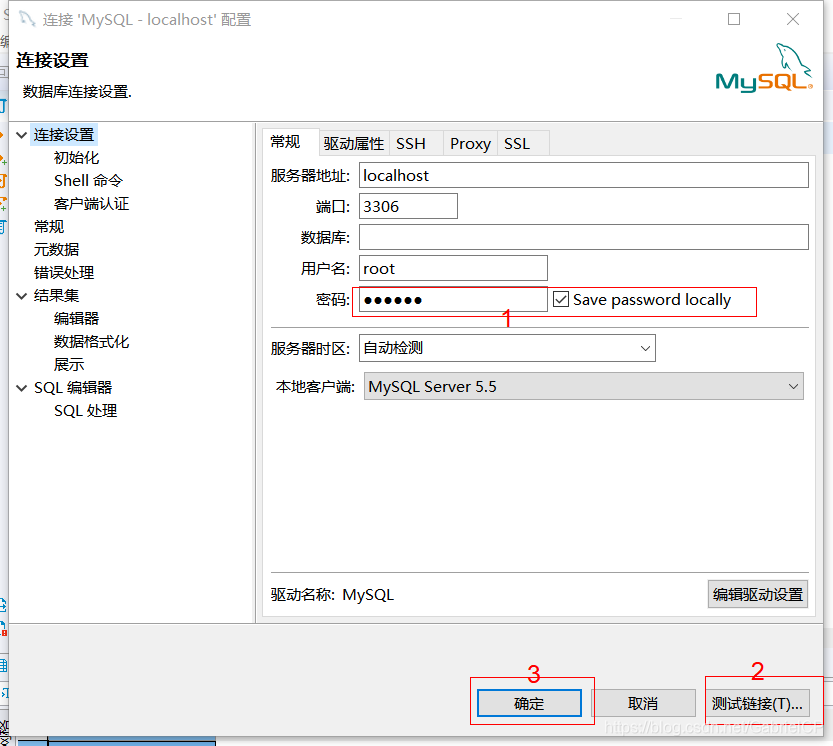Select 展示 in the tree
Image resolution: width=833 pixels, height=746 pixels.
69,365
